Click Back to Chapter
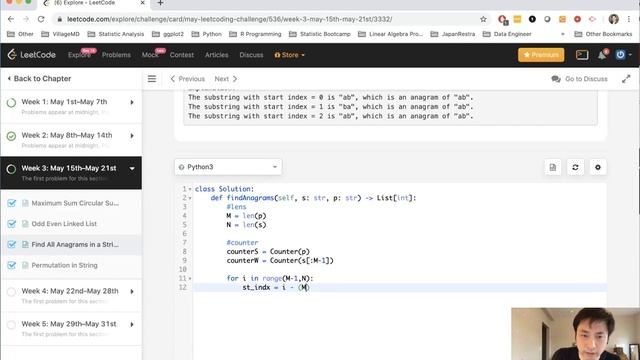Screen dimensions: 640x360 click(x=39, y=78)
